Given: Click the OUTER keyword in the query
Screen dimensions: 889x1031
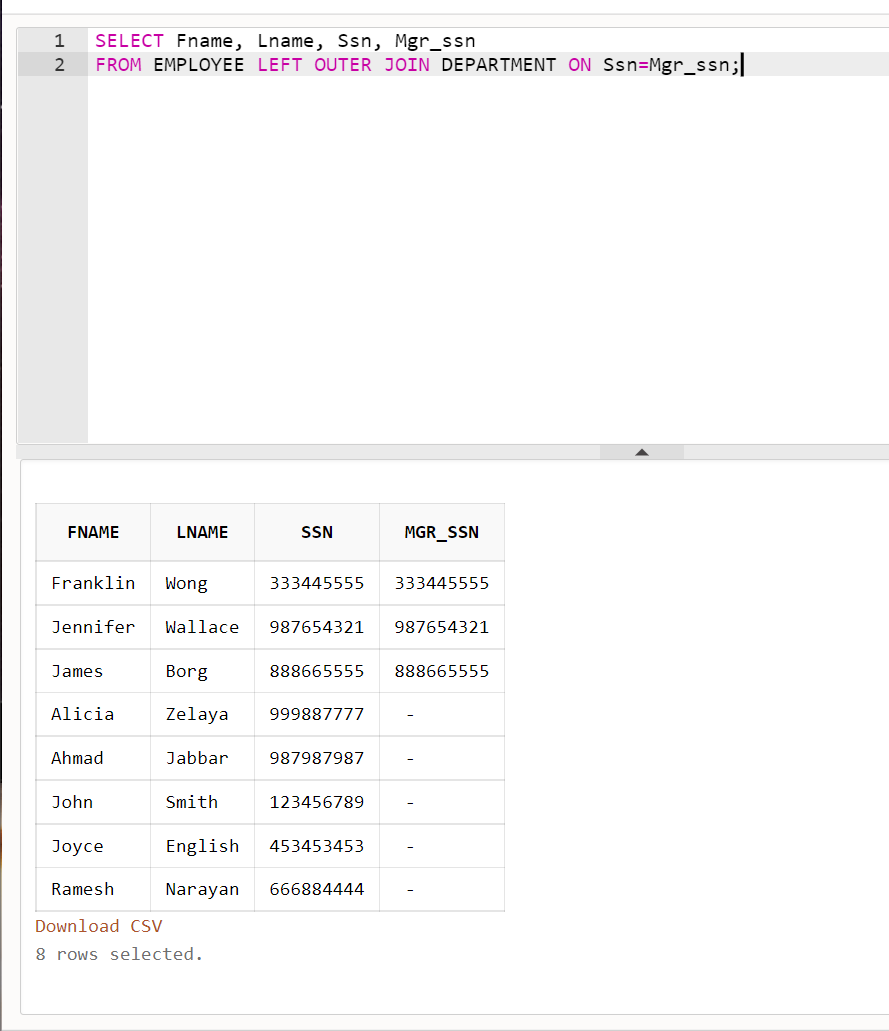Looking at the screenshot, I should click(x=343, y=65).
